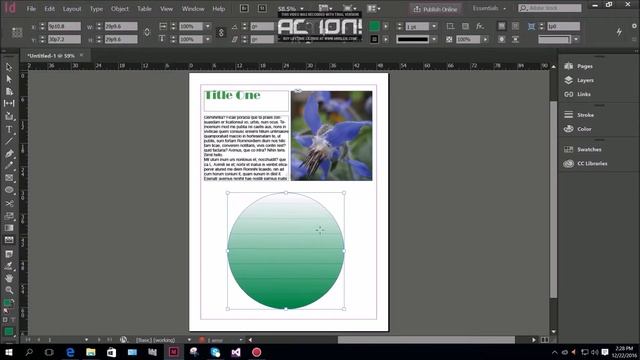Select the Gradient Swatch tool
Screen dimensions: 640x360
[x=9, y=228]
